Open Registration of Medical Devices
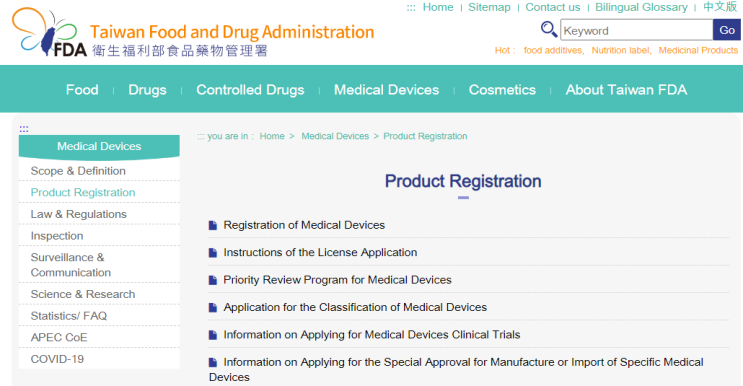The width and height of the screenshot is (743, 386). click(304, 225)
